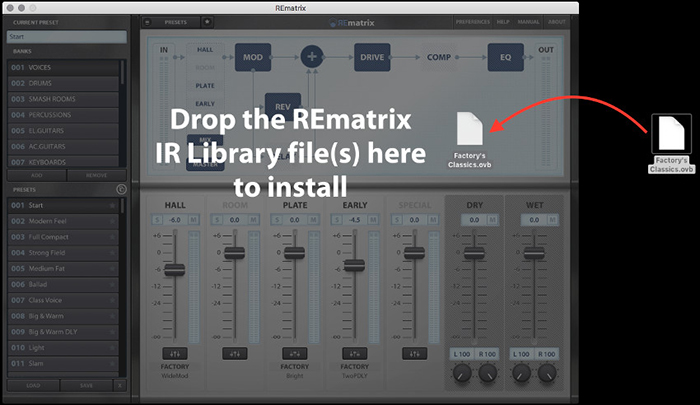Click the HALL volume fader handle

175,270
